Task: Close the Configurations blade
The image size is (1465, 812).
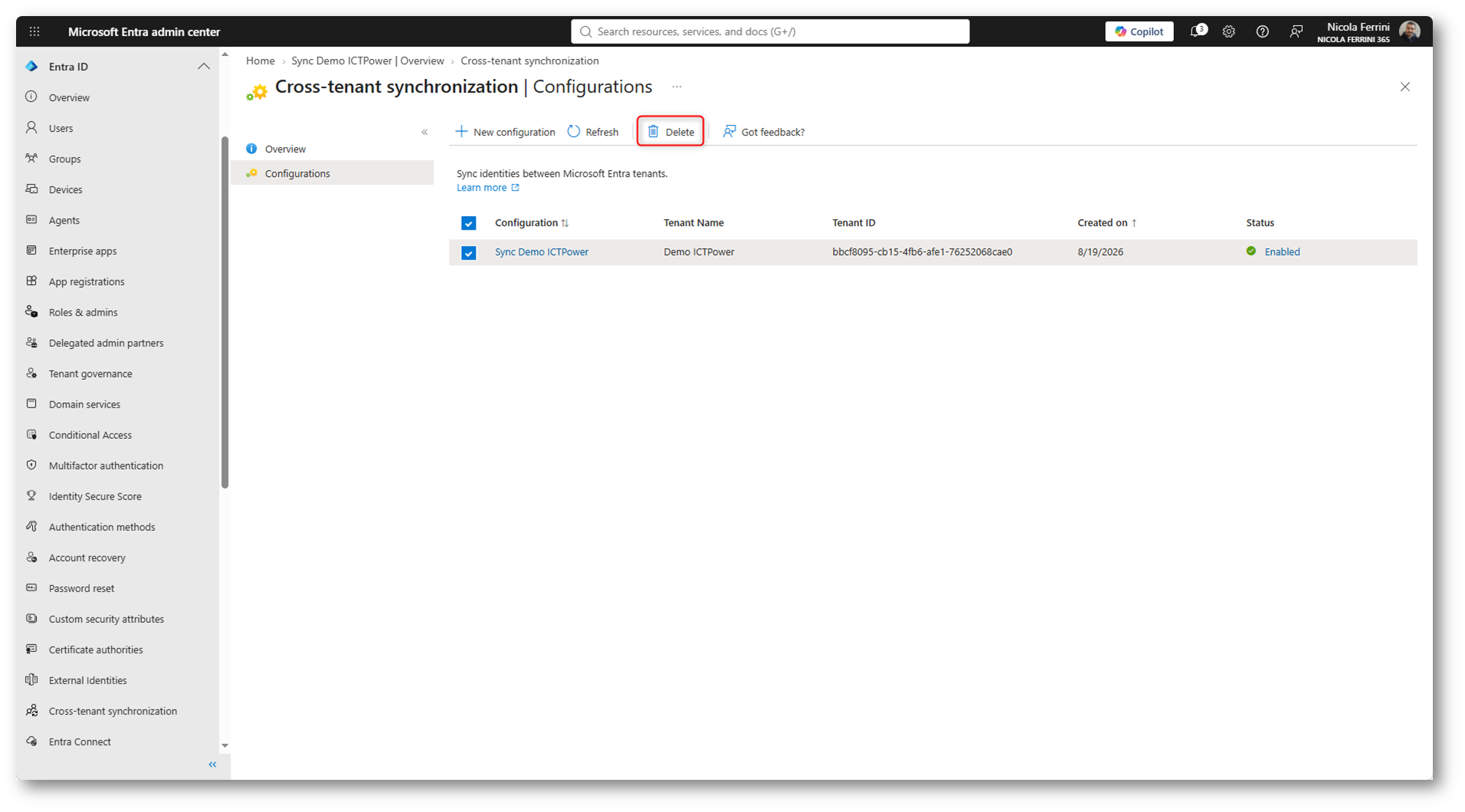Action: (x=1405, y=87)
